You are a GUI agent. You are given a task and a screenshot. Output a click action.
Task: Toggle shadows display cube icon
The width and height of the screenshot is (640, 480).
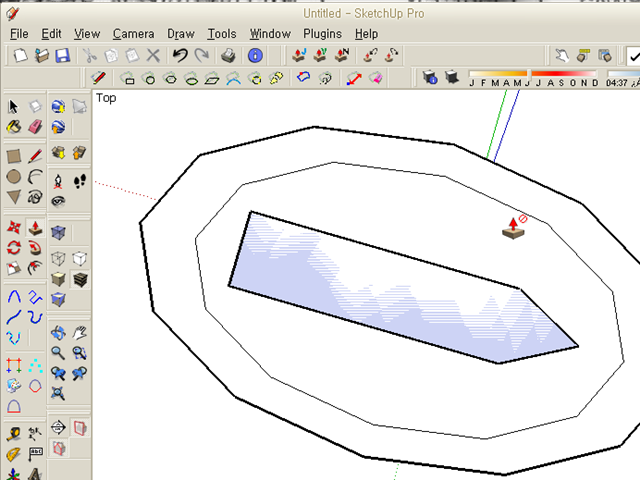point(452,77)
